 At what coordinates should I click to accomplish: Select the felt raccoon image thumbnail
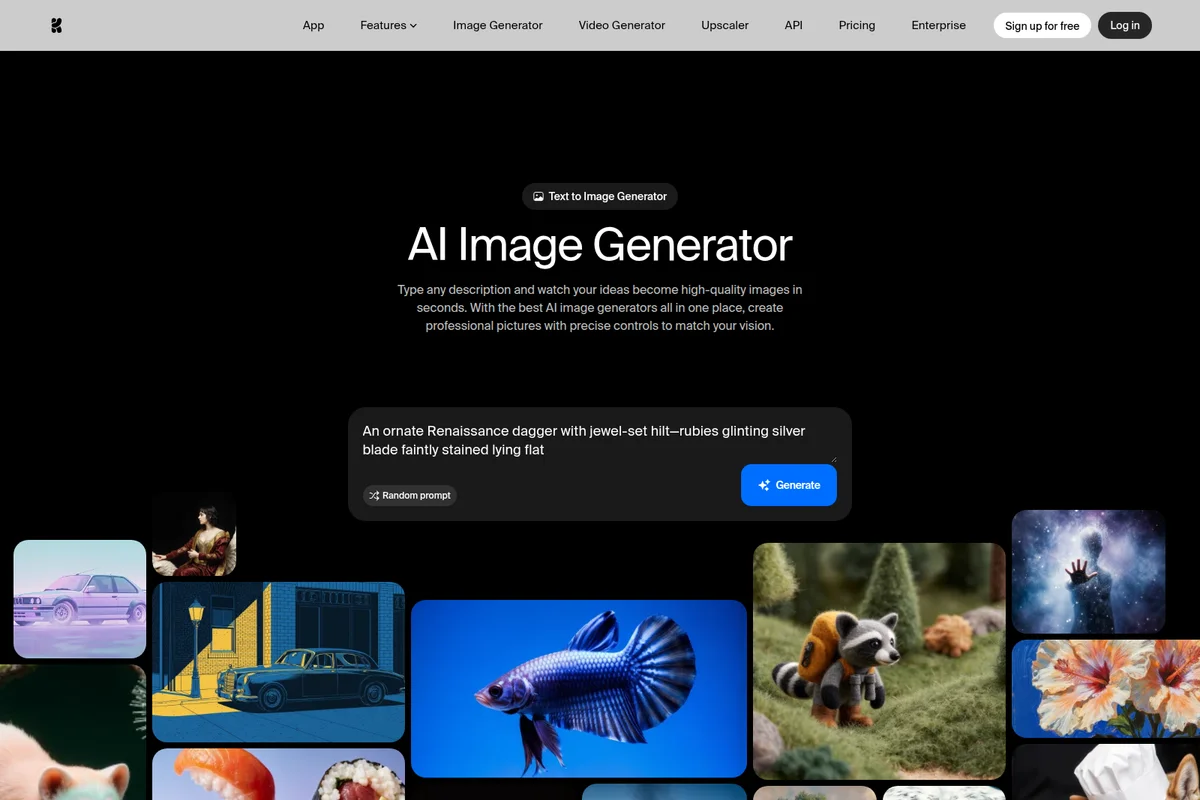(878, 661)
